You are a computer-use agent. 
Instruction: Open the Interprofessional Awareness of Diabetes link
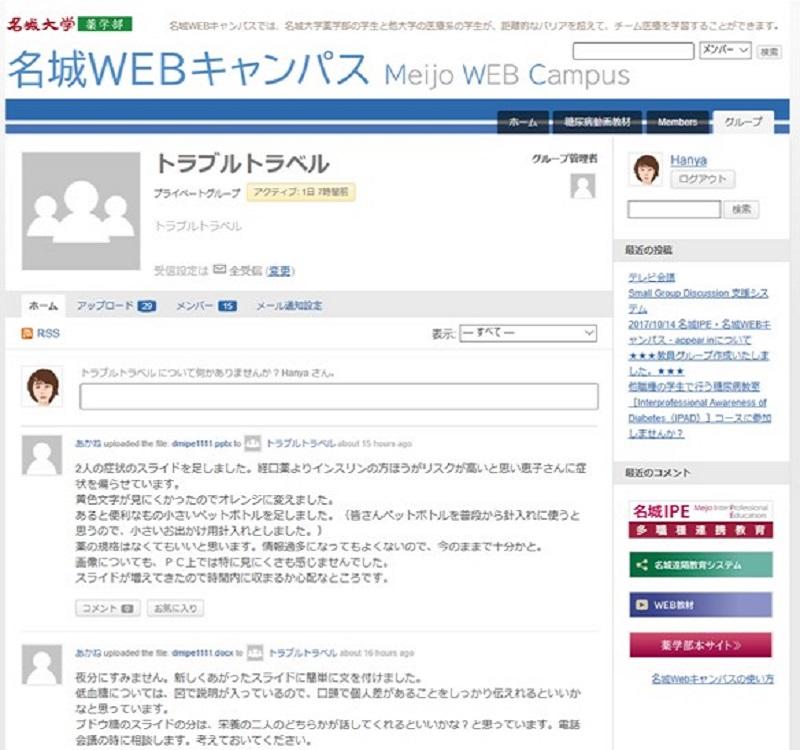click(x=699, y=410)
